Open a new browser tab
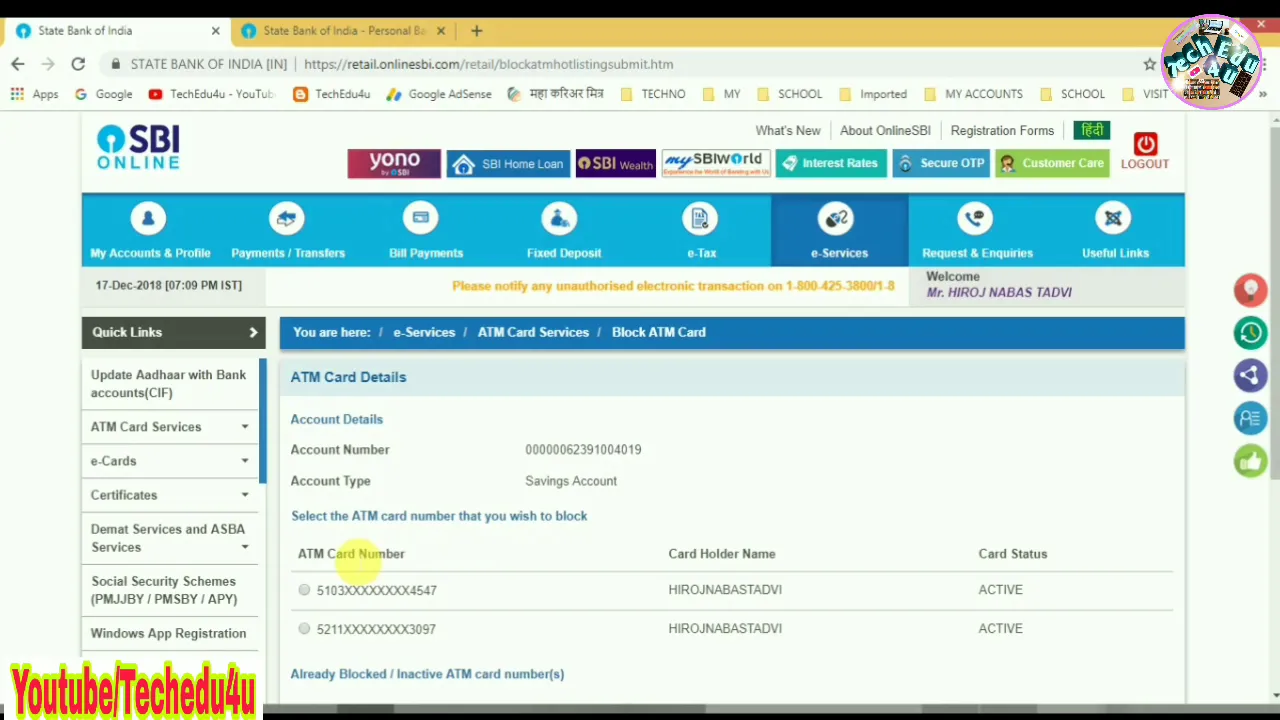Screen dimensions: 1280x720 (x=477, y=31)
